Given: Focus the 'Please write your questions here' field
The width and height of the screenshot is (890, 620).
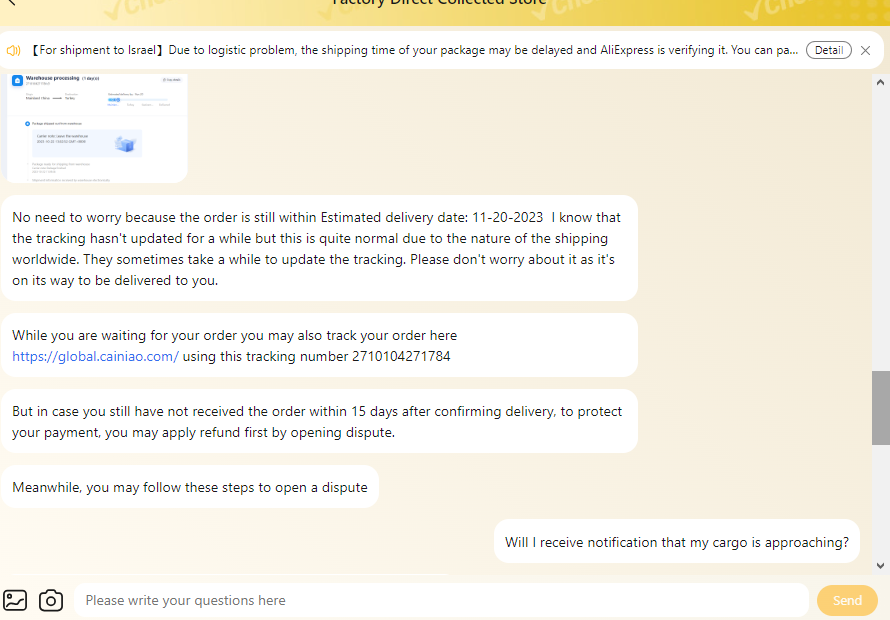Looking at the screenshot, I should pyautogui.click(x=441, y=600).
